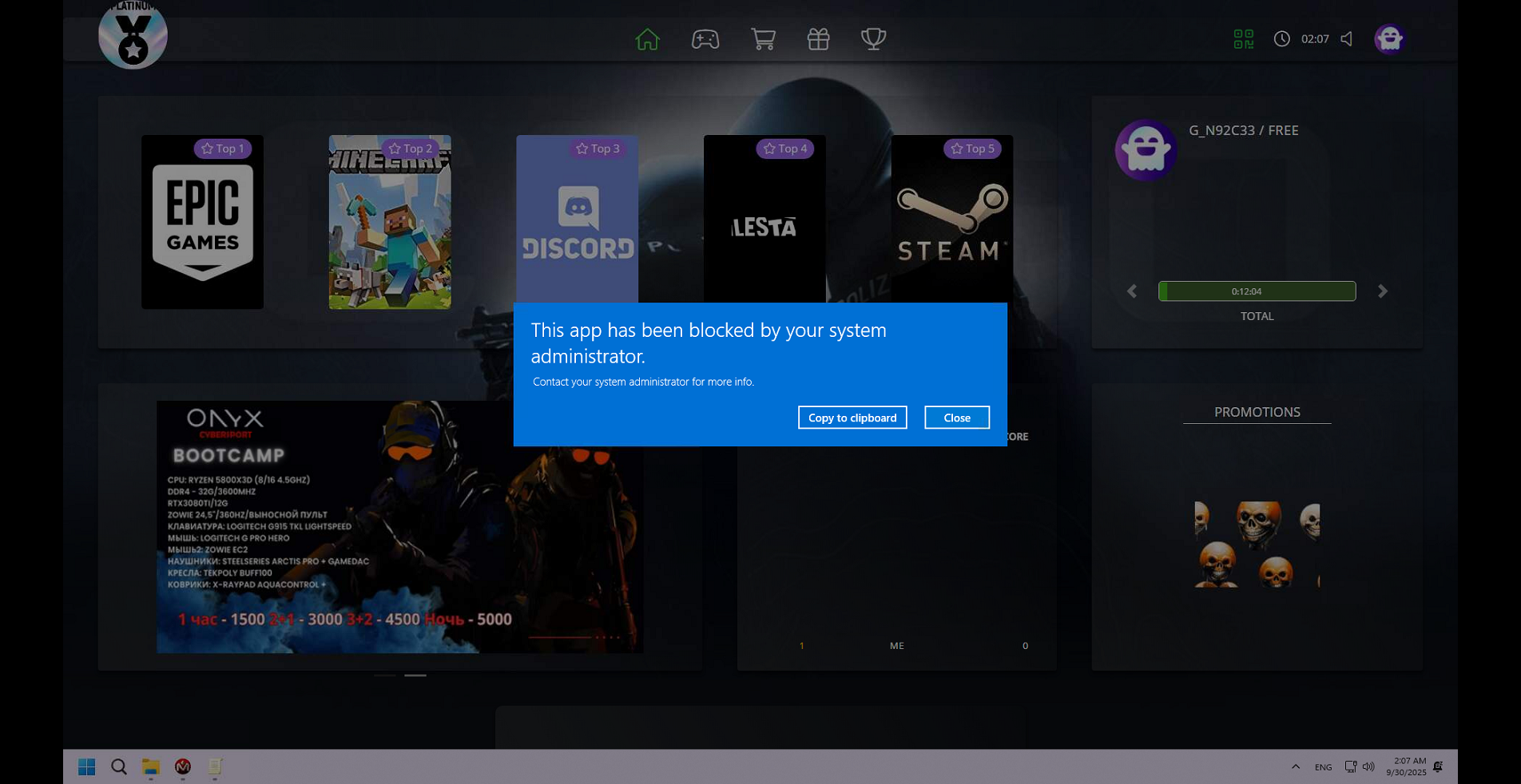Open the Games controller icon

coord(705,39)
